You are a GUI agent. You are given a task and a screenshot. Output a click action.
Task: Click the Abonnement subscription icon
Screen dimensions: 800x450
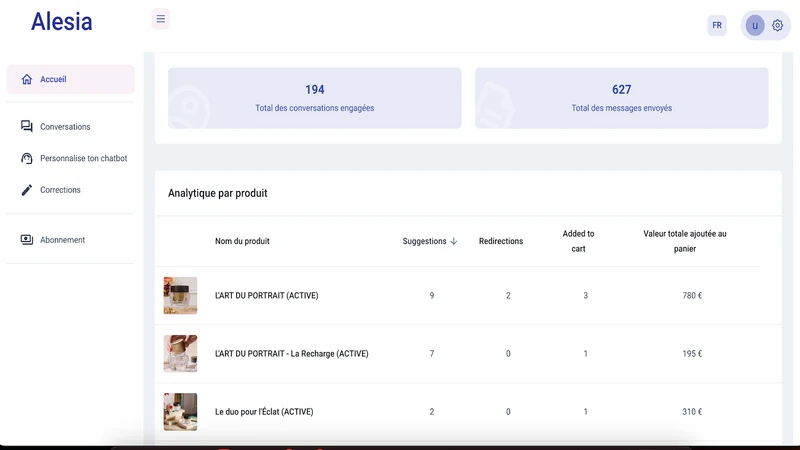27,239
